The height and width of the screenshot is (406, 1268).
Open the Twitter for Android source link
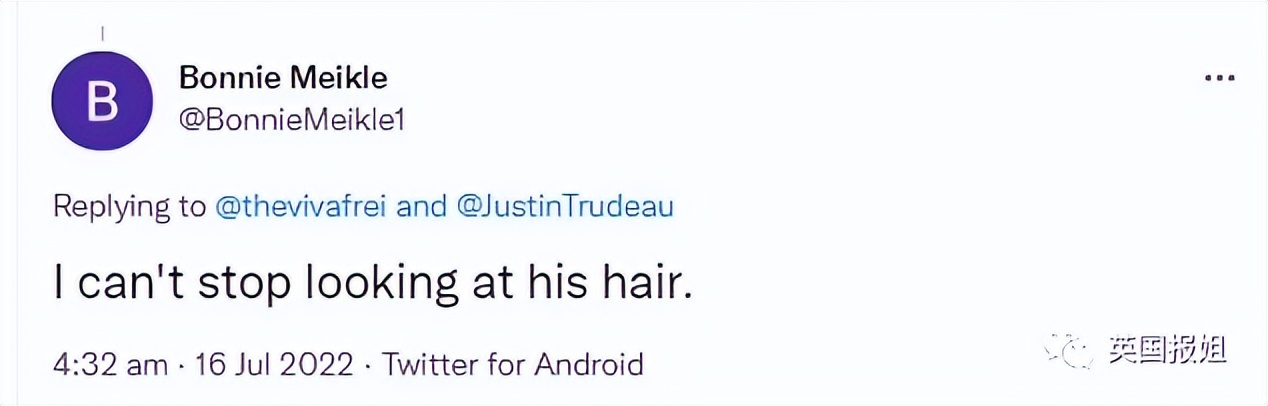click(x=513, y=365)
